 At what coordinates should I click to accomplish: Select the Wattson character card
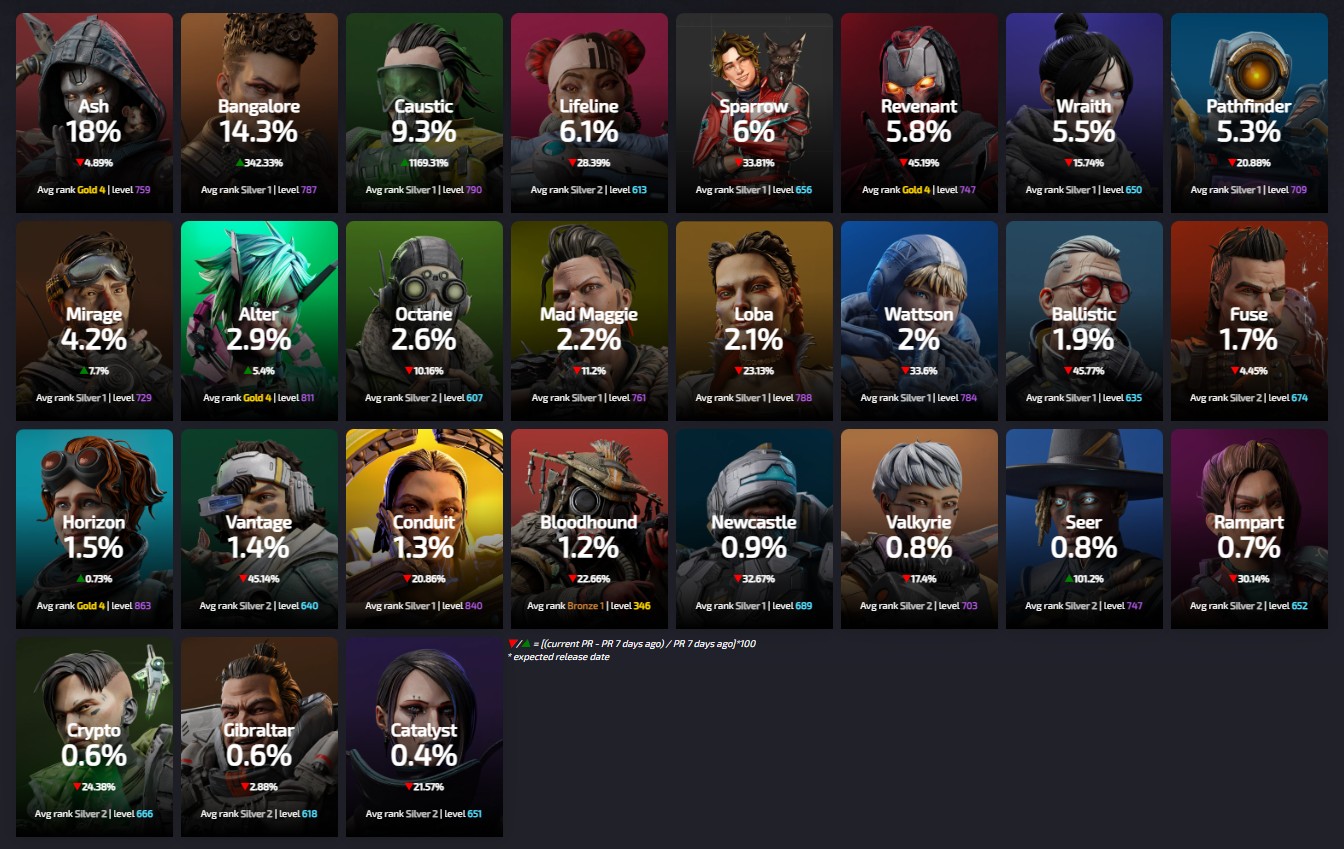919,321
